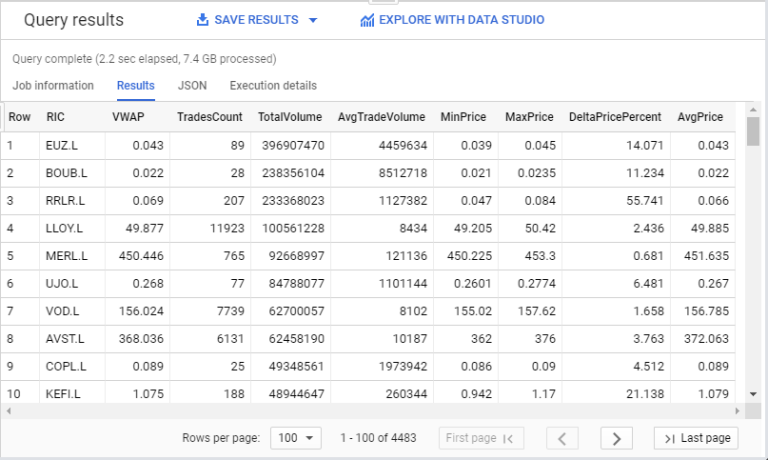This screenshot has width=768, height=460.
Task: Click the scroll left arrow under table
Action: [x=7, y=410]
